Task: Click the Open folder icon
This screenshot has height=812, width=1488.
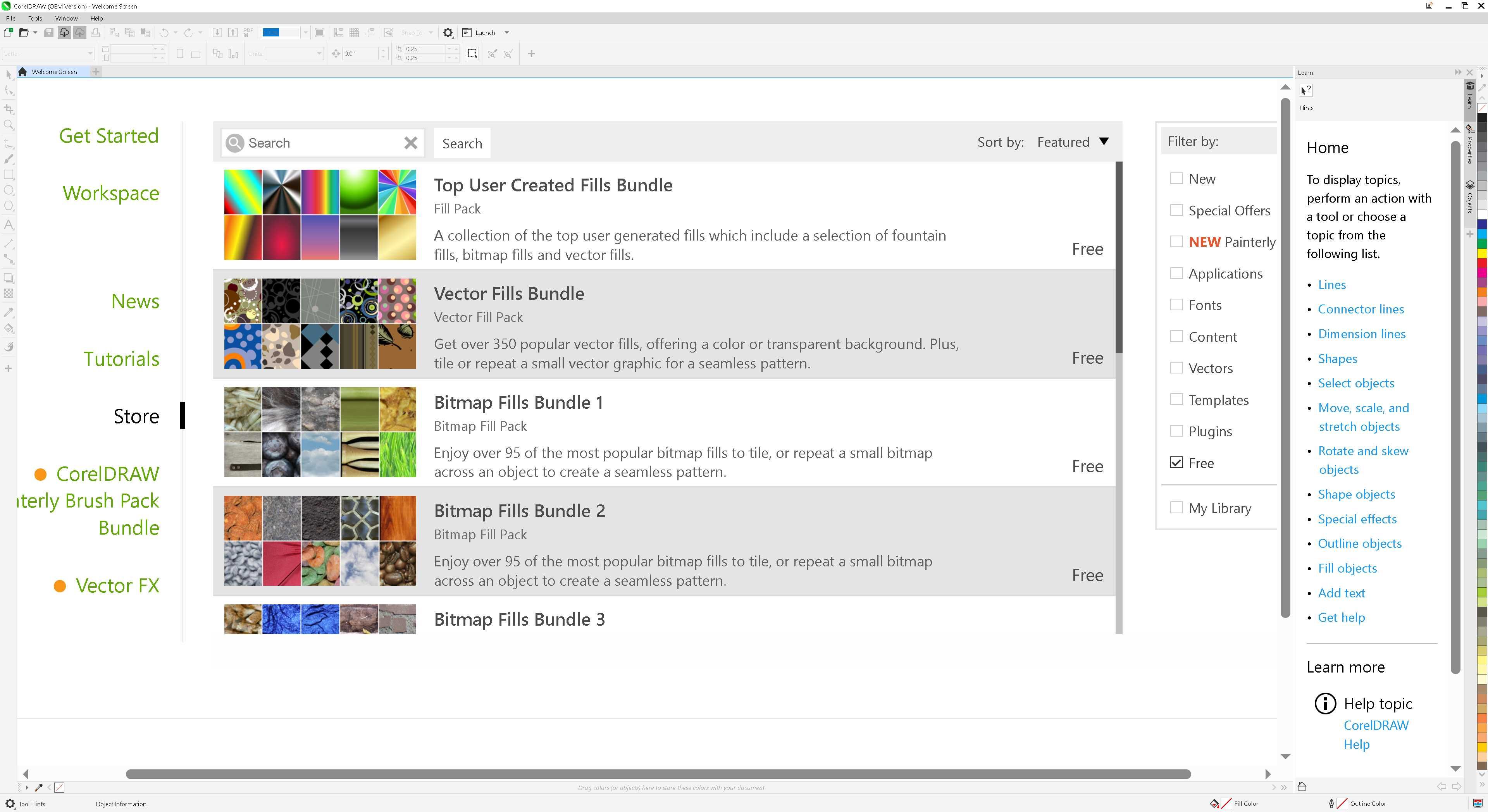Action: pos(24,33)
